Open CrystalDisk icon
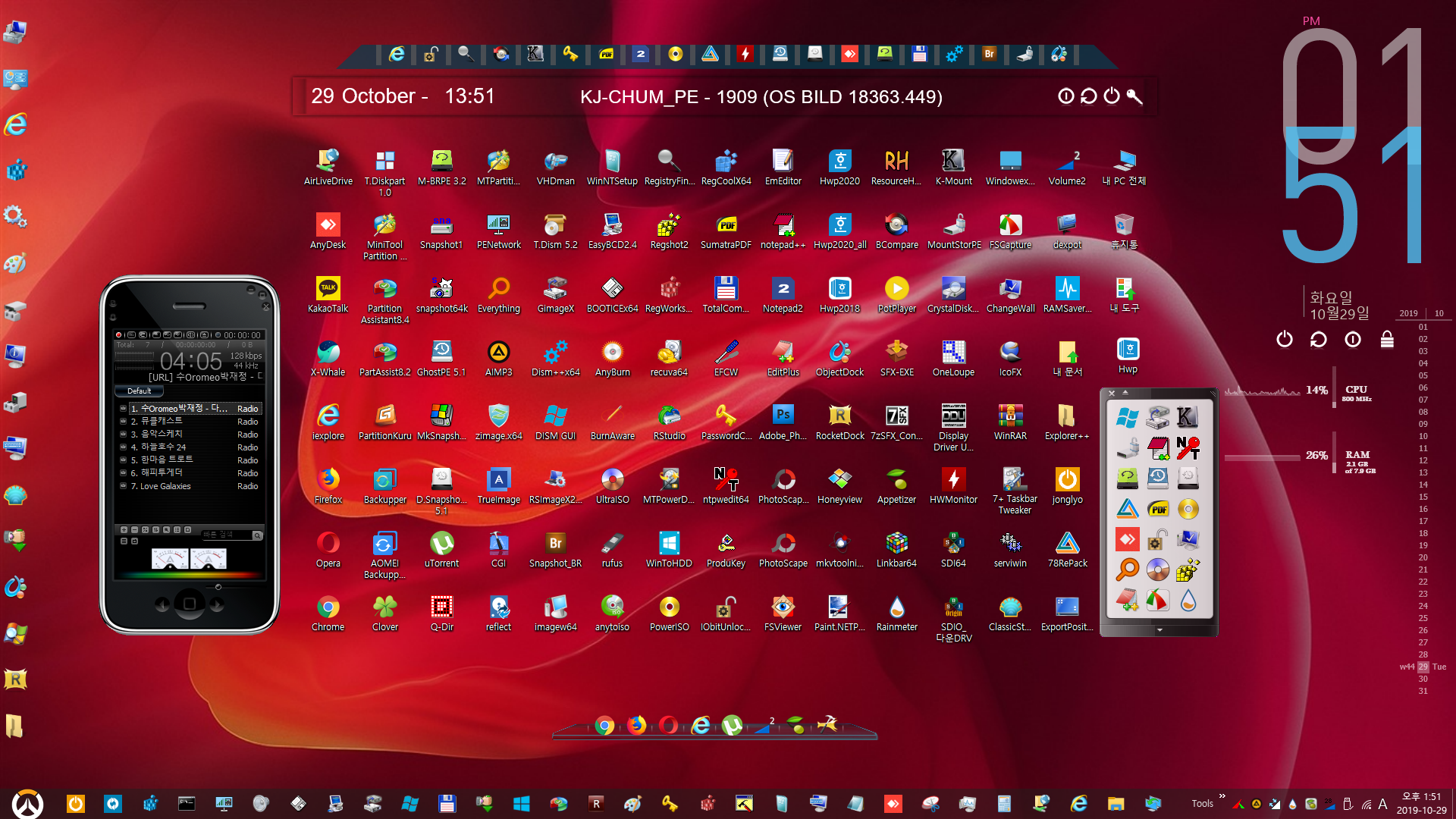This screenshot has height=819, width=1456. coord(953,294)
